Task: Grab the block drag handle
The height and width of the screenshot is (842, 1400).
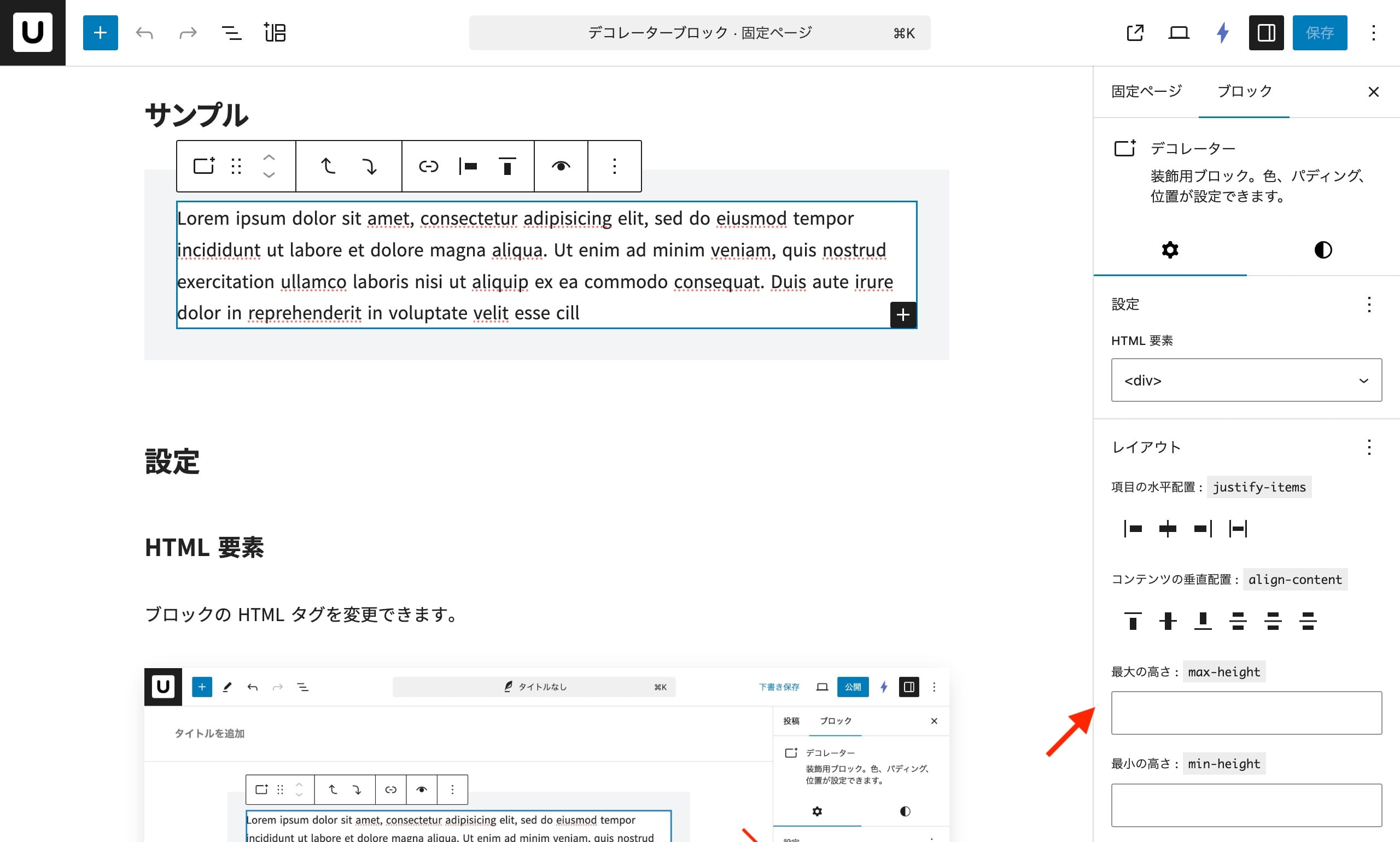Action: pos(236,166)
